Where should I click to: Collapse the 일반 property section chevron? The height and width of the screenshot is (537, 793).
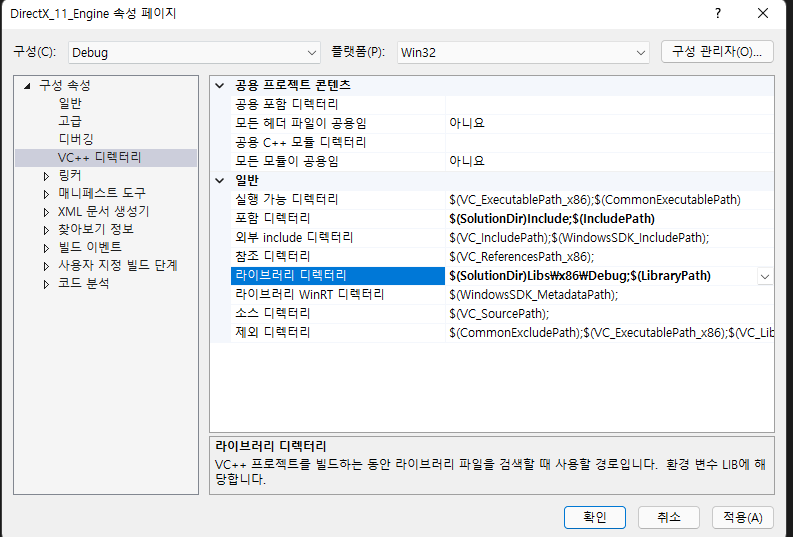(x=219, y=181)
